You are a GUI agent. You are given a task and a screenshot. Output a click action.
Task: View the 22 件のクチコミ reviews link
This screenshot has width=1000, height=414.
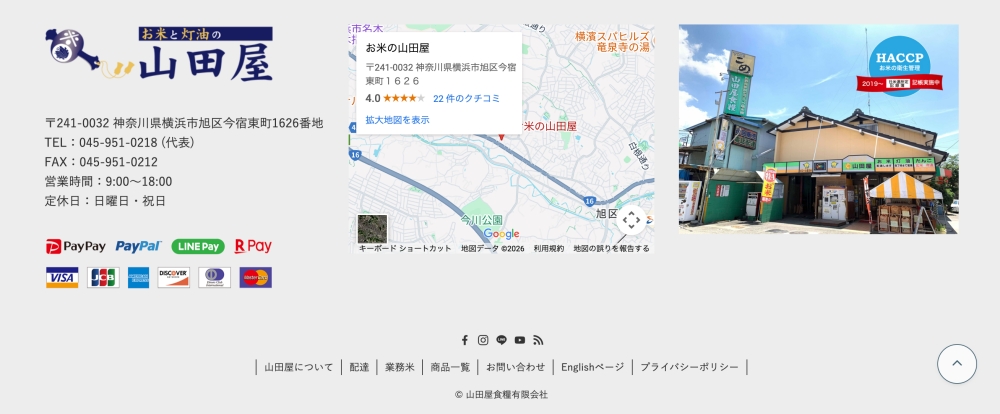coord(466,99)
